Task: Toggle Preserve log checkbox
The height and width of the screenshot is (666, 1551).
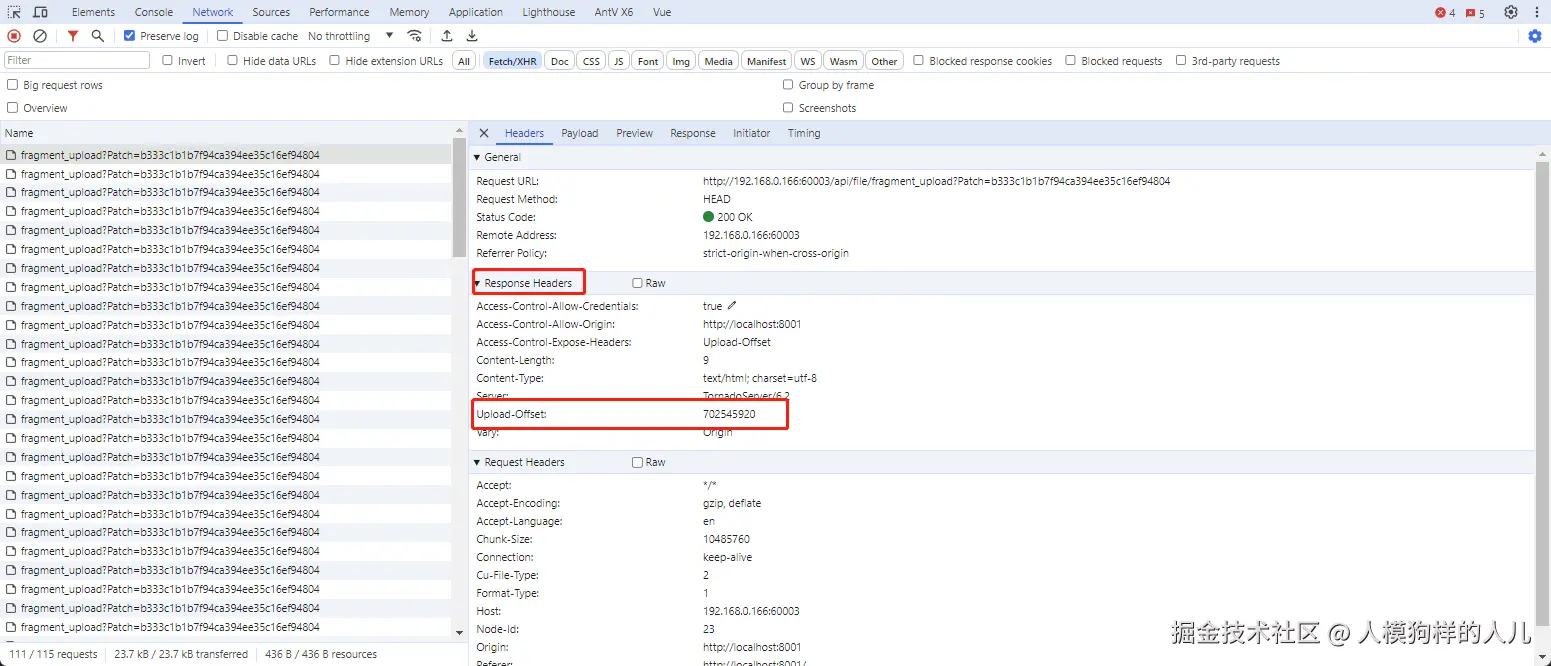Action: [130, 36]
